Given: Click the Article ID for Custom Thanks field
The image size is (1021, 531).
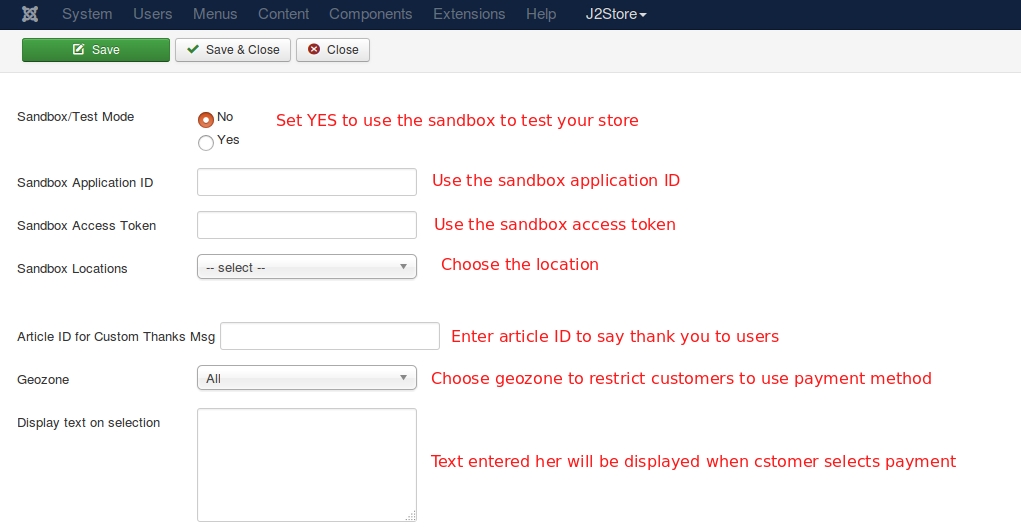Looking at the screenshot, I should pos(329,336).
